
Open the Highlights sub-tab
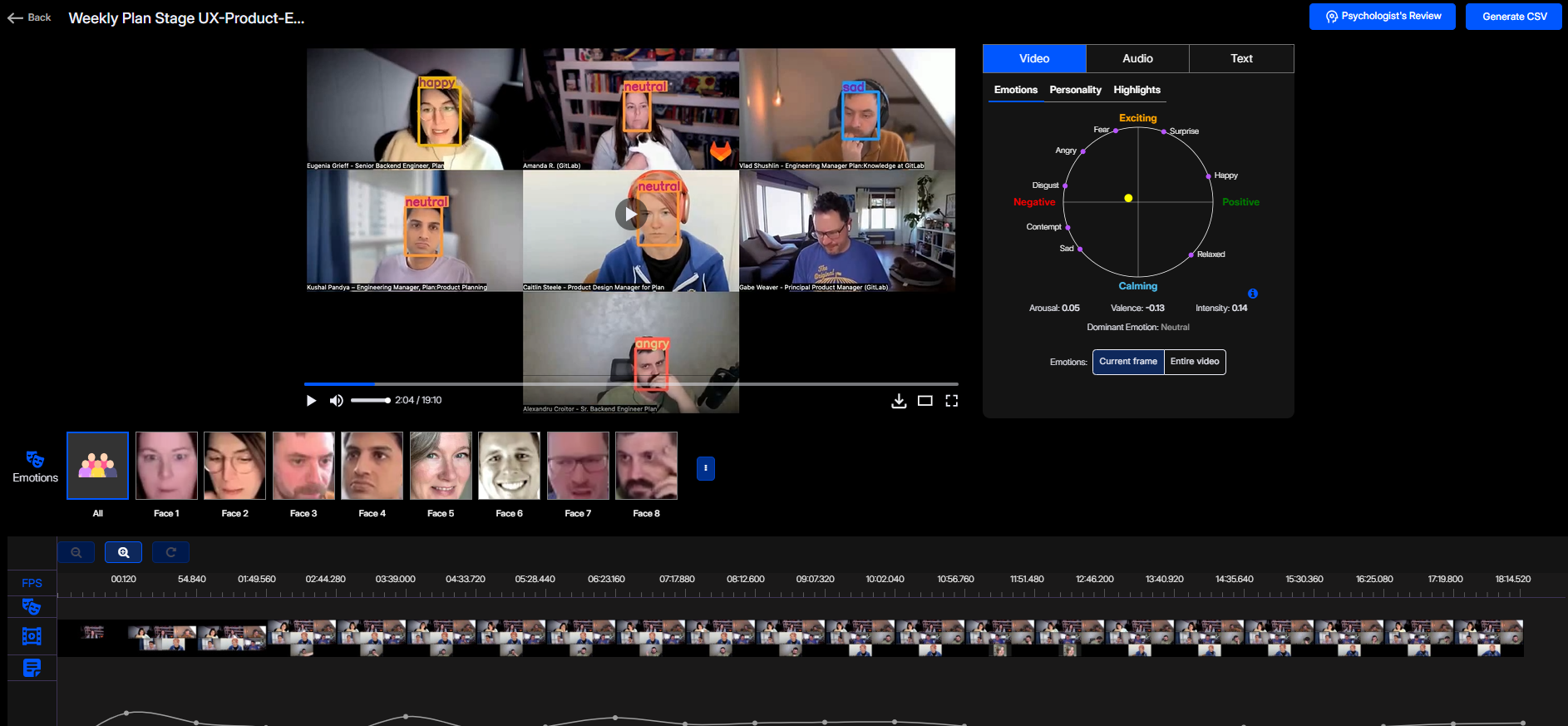[x=1137, y=90]
